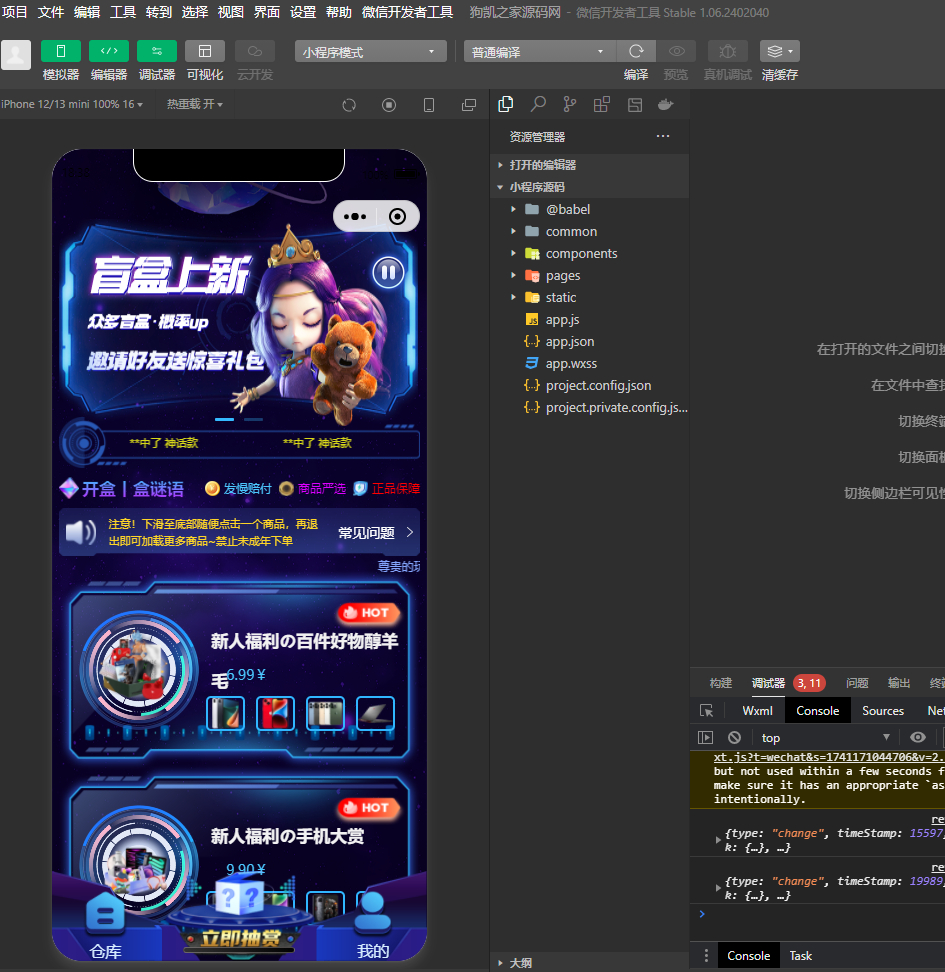The width and height of the screenshot is (945, 972).
Task: Expand the pages folder
Action: click(x=562, y=275)
